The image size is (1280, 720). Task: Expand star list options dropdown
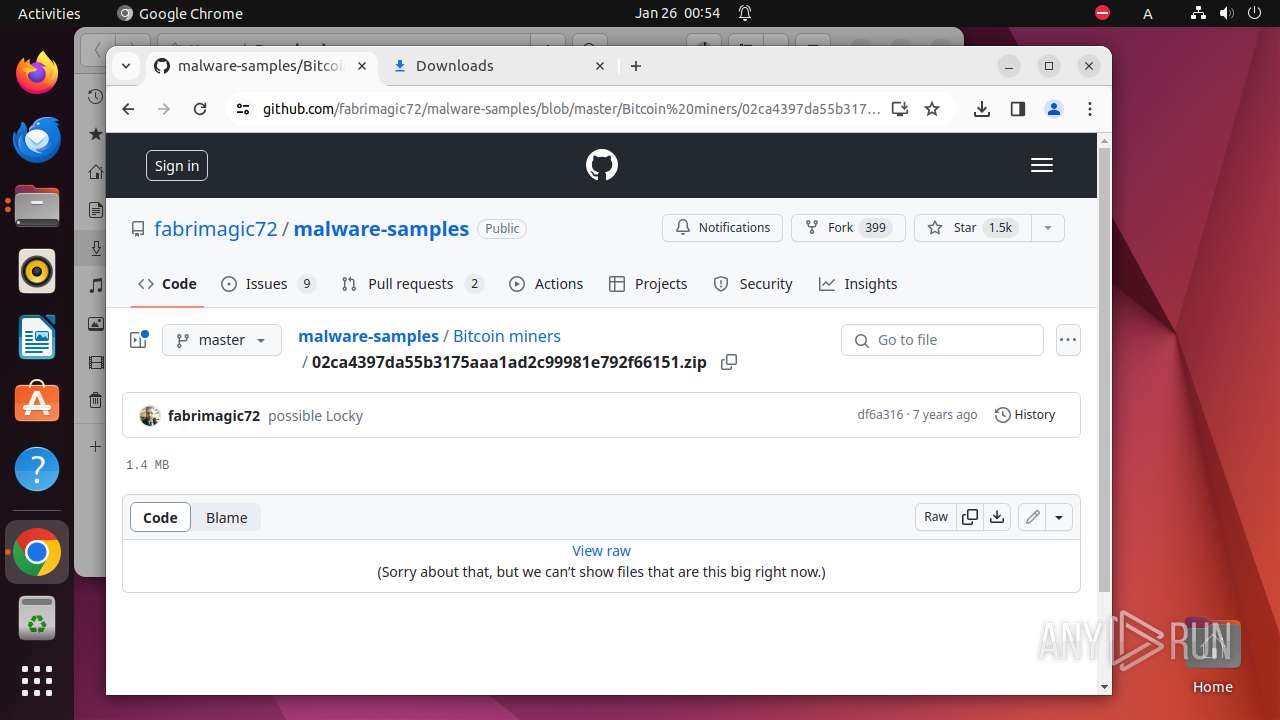1048,228
